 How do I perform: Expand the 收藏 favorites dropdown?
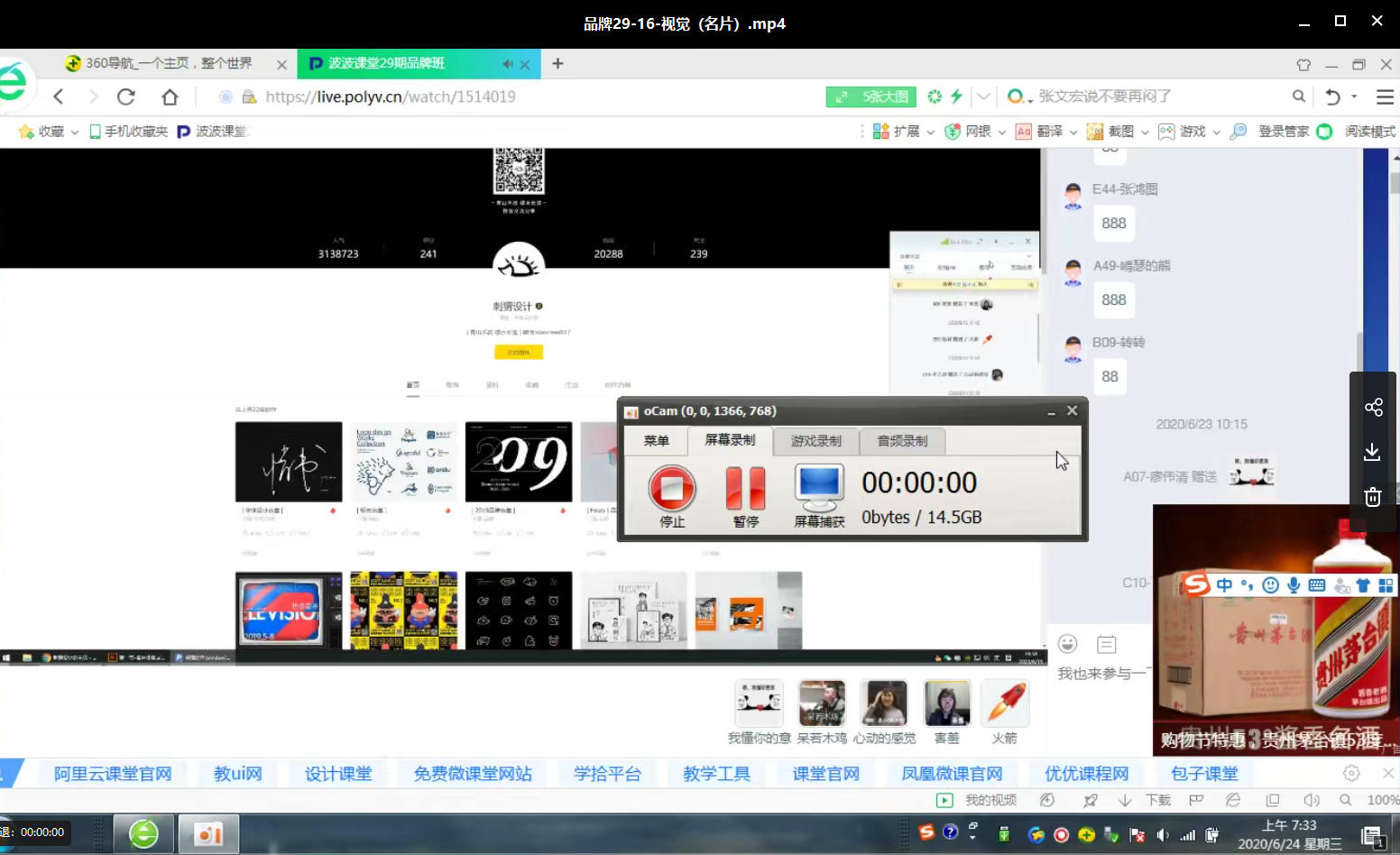pyautogui.click(x=75, y=131)
